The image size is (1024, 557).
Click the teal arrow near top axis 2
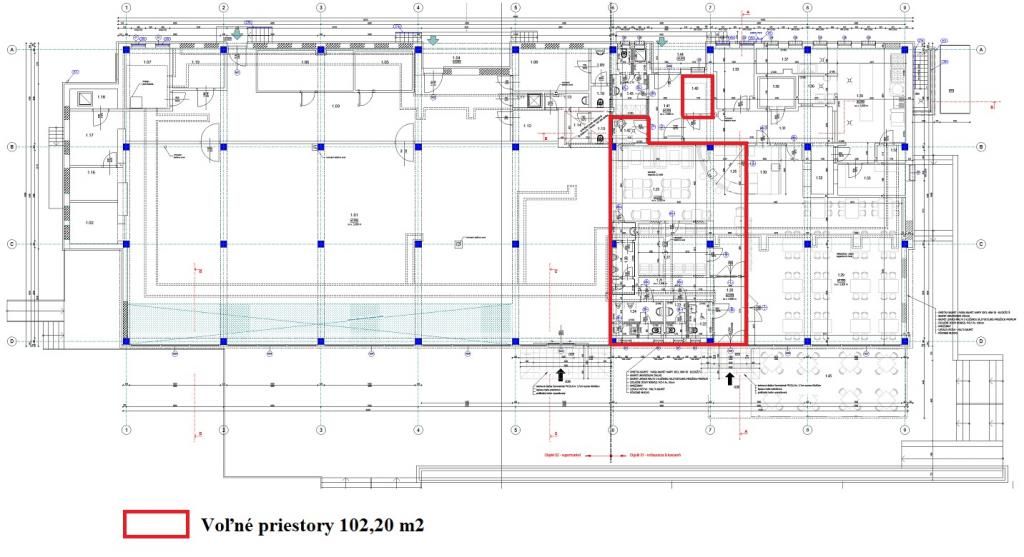point(238,34)
